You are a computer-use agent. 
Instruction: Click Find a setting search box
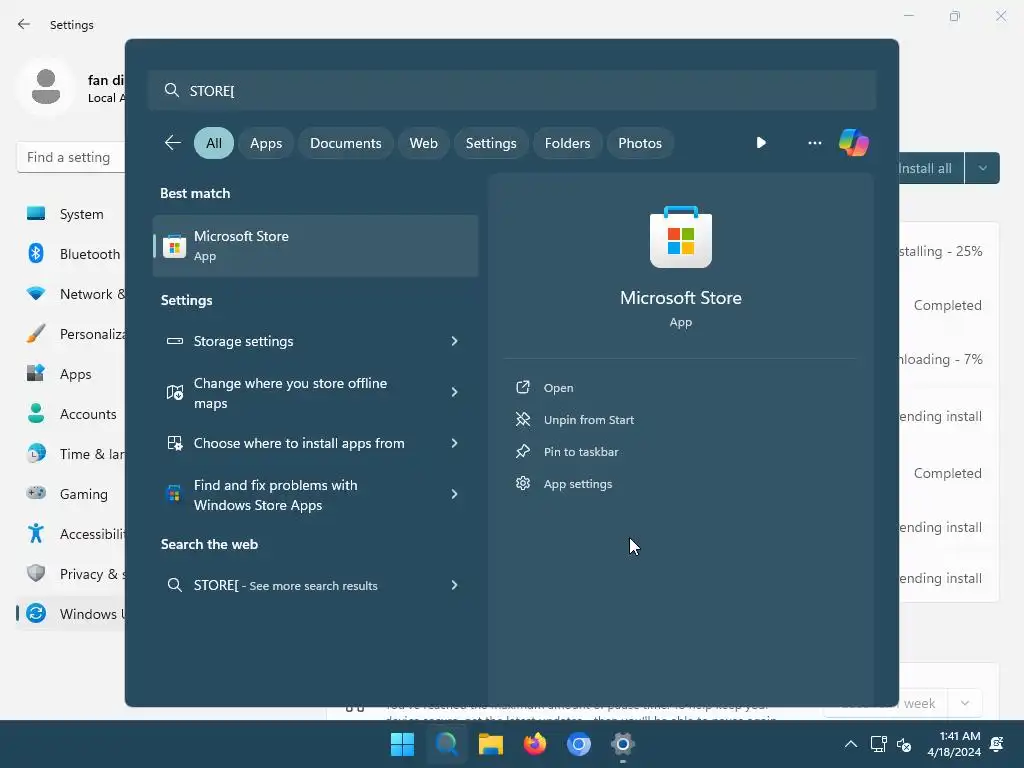(71, 157)
